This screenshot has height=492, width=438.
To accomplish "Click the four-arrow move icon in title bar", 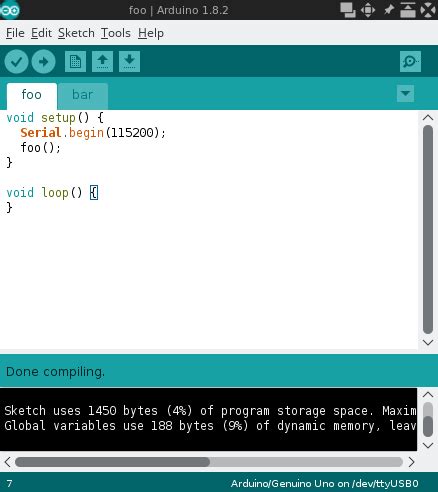I will tap(368, 10).
